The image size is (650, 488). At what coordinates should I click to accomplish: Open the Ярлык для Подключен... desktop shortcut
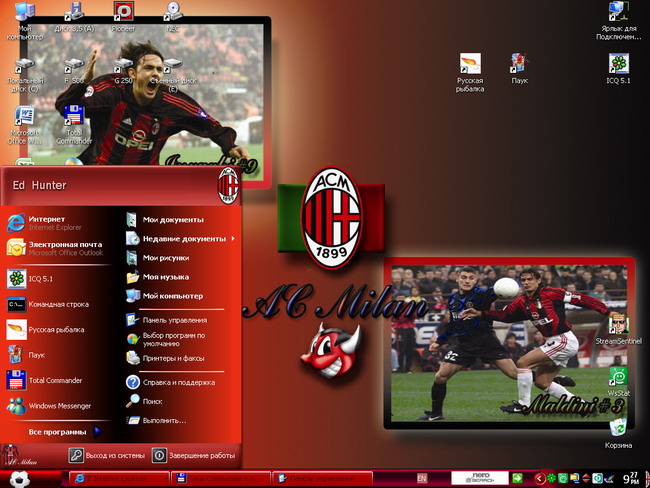(618, 21)
